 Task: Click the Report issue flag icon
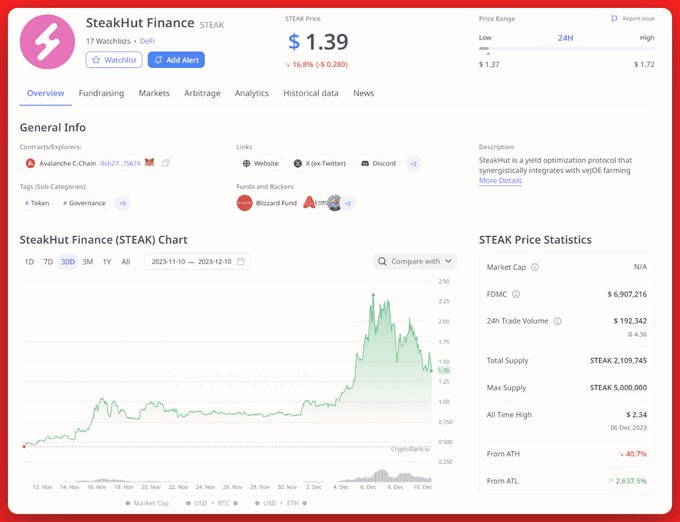[614, 19]
